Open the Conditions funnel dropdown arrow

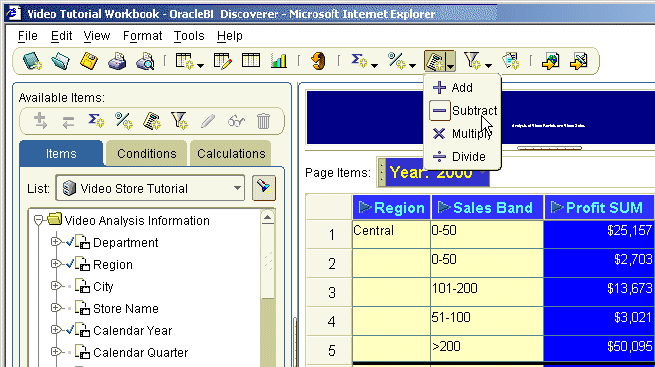click(488, 65)
